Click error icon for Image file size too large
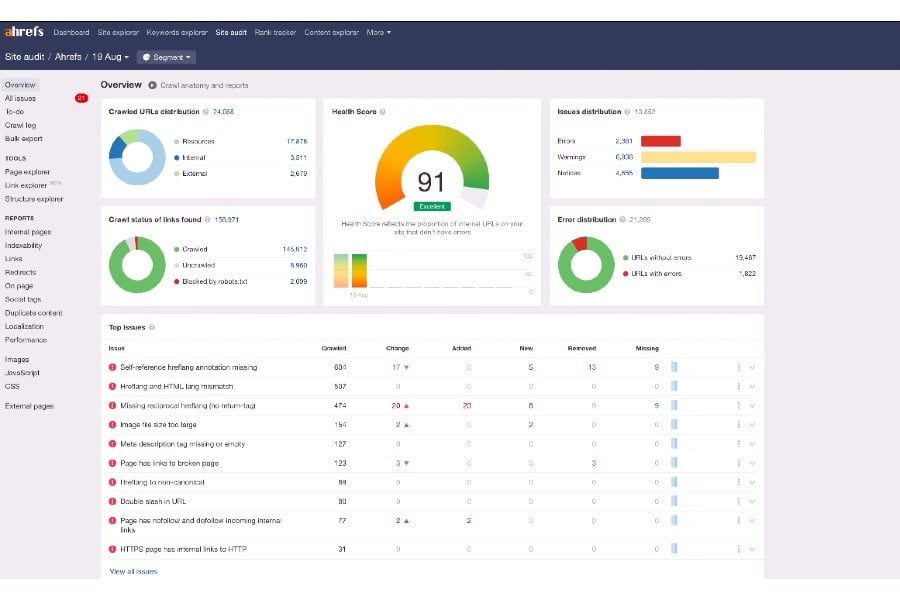 112,424
